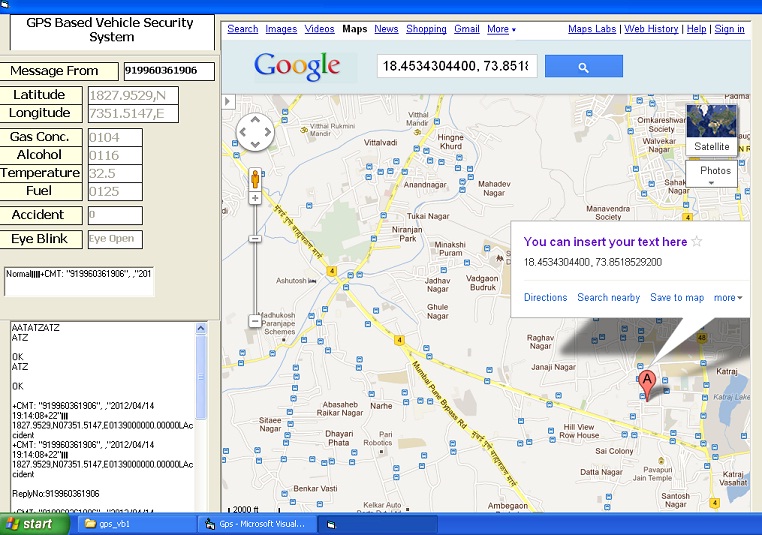This screenshot has width=762, height=535.
Task: Click the blue Google search button
Action: pyautogui.click(x=584, y=67)
